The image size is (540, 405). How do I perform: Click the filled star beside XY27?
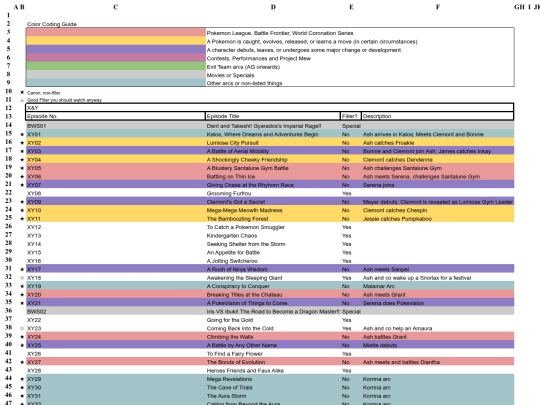coord(22,362)
